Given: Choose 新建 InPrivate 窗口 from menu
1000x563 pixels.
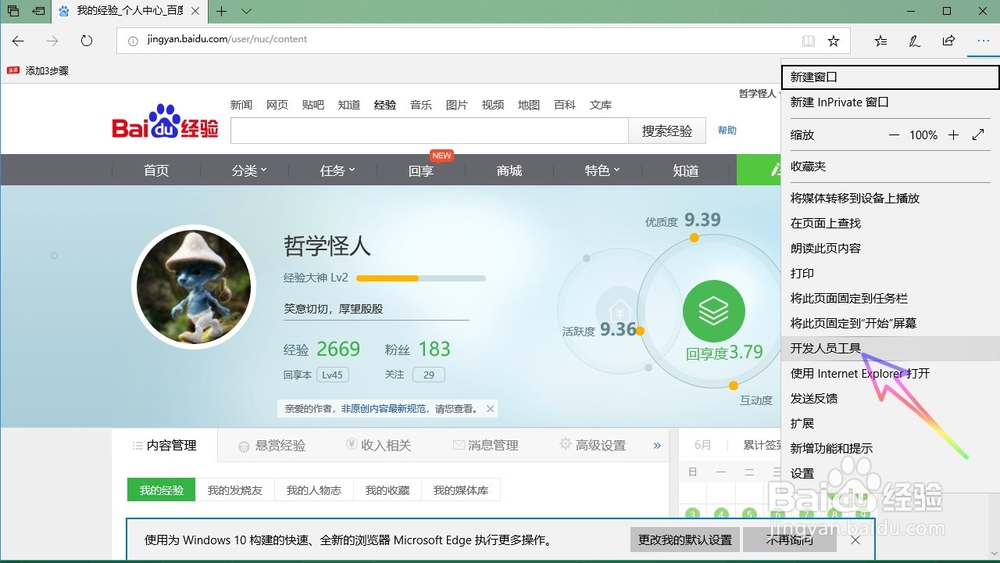Looking at the screenshot, I should point(890,102).
